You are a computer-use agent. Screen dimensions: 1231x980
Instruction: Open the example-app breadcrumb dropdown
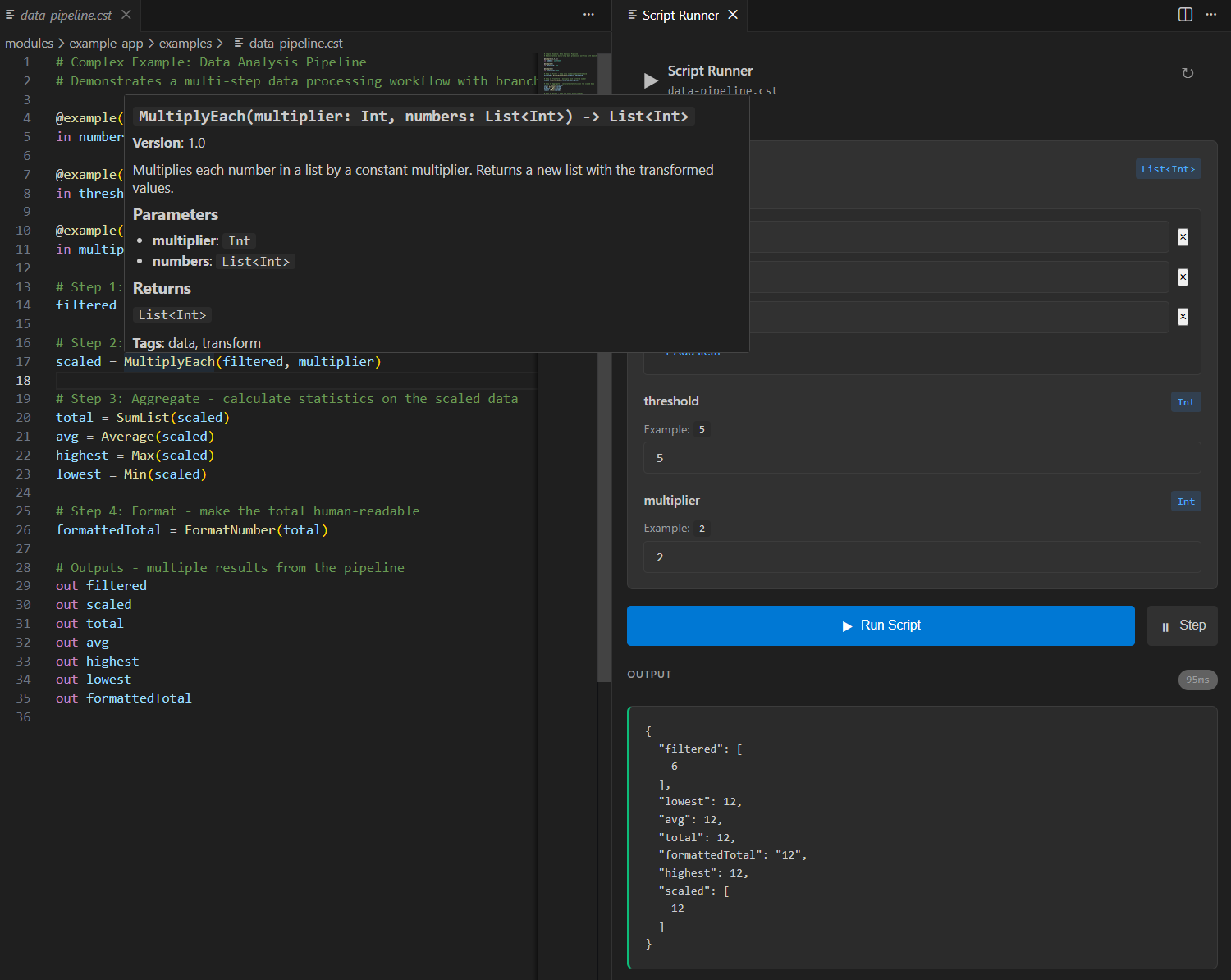point(106,43)
